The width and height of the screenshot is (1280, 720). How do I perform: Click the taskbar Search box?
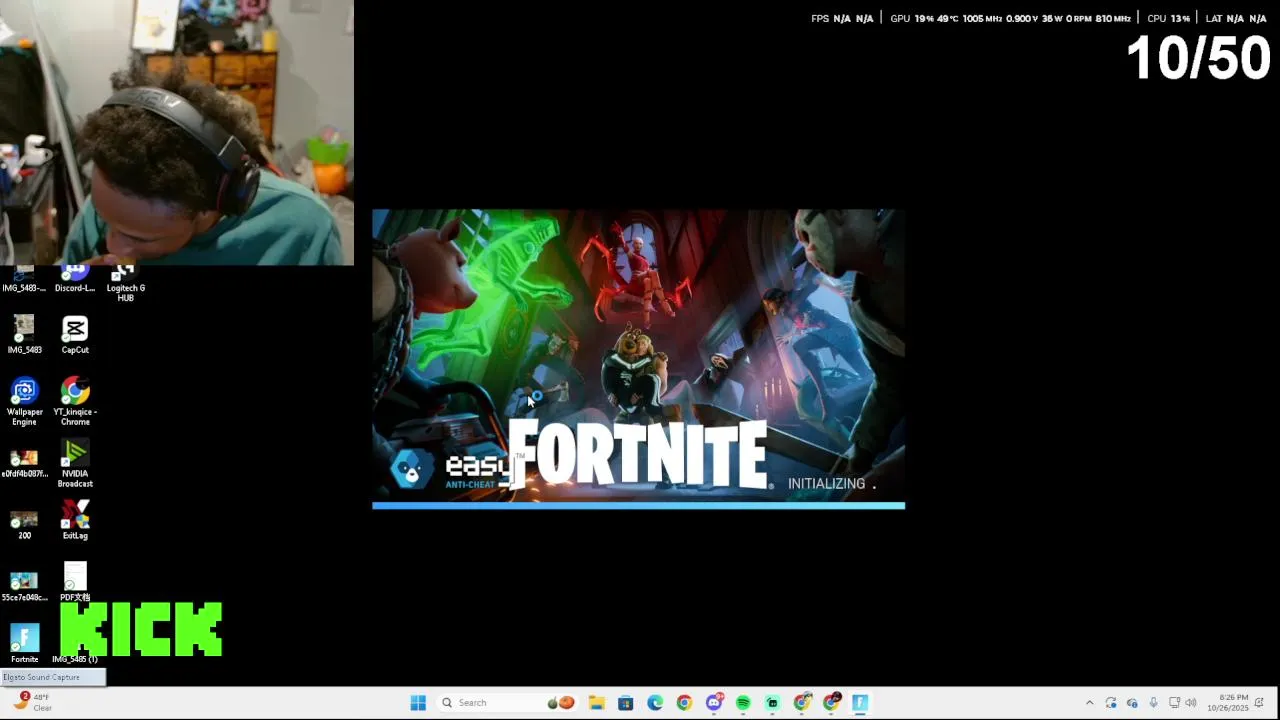click(507, 703)
